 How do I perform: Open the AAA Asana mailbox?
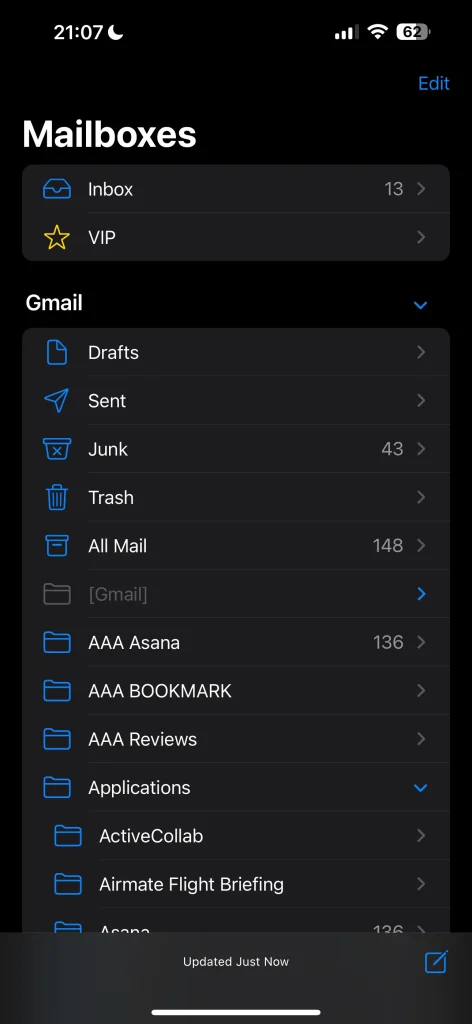(x=236, y=643)
